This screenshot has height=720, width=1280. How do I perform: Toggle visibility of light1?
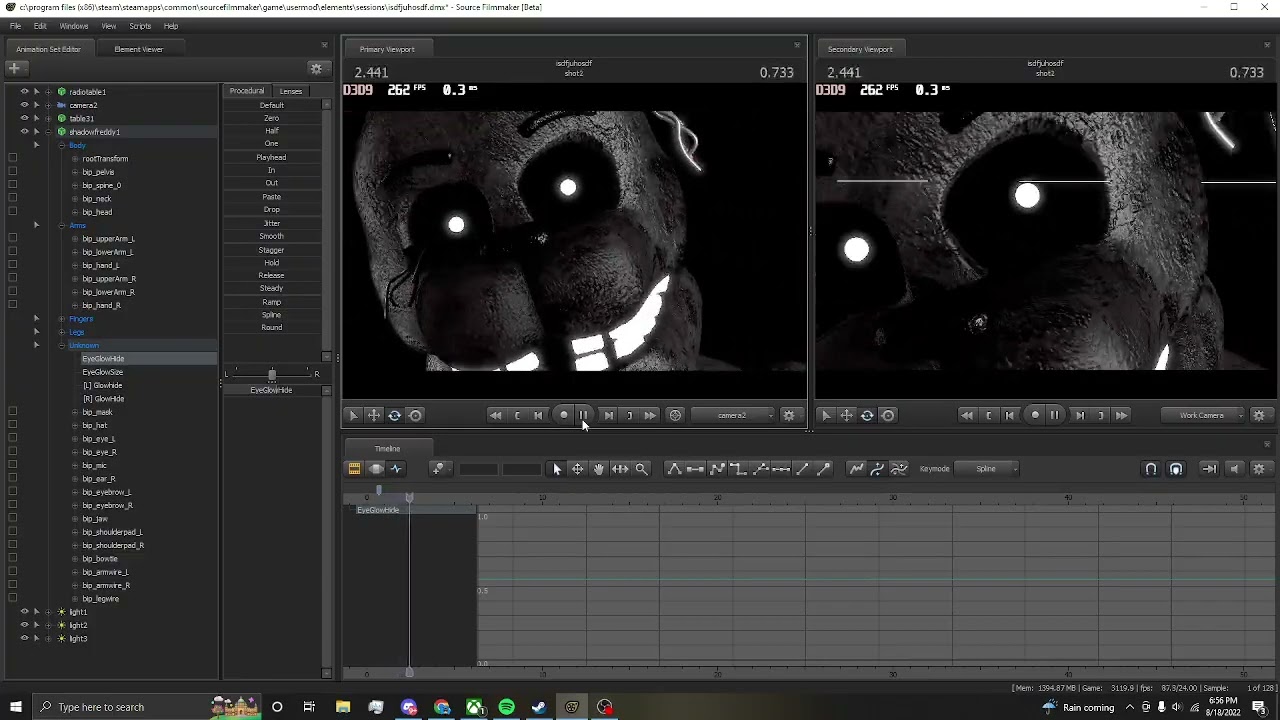(x=25, y=612)
